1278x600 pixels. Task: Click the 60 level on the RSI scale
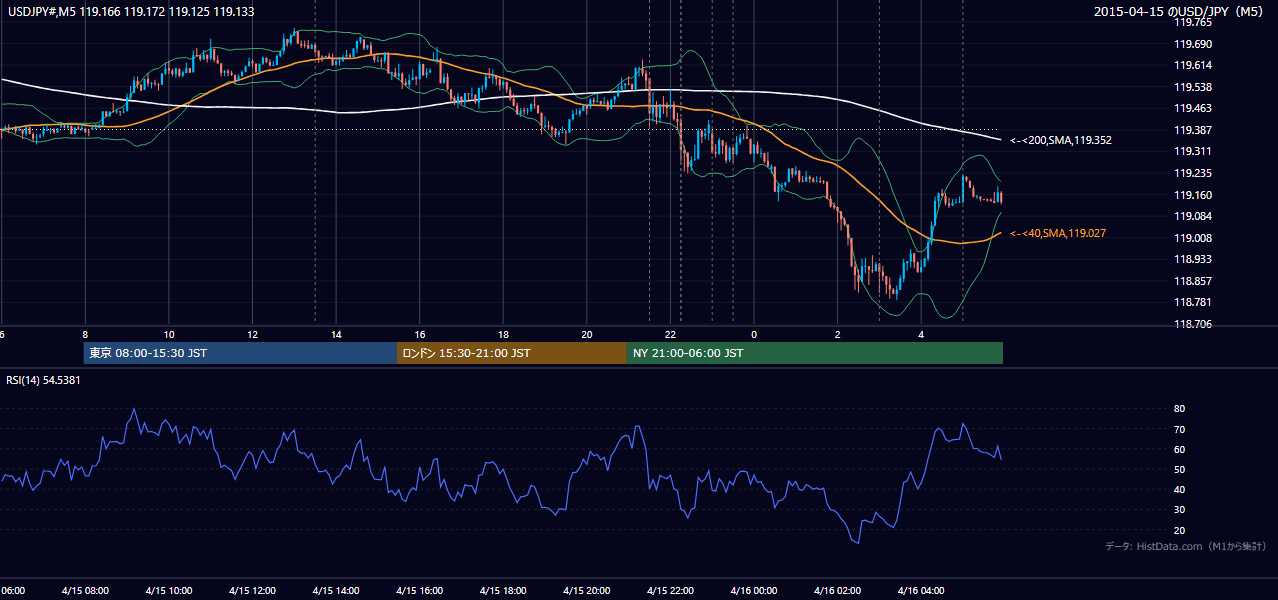(x=1180, y=449)
